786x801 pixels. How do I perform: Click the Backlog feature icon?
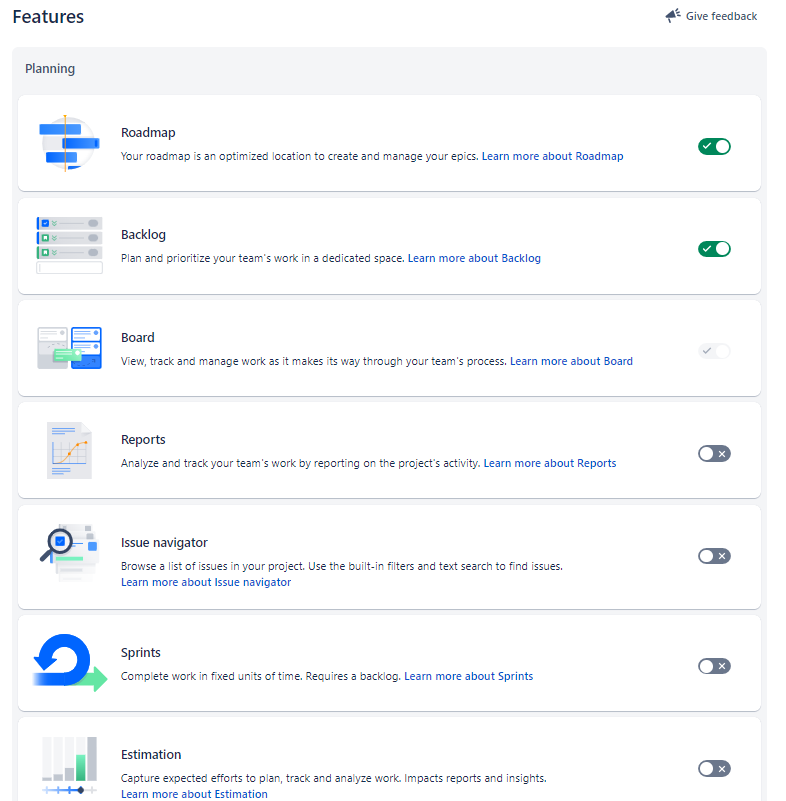coord(68,245)
